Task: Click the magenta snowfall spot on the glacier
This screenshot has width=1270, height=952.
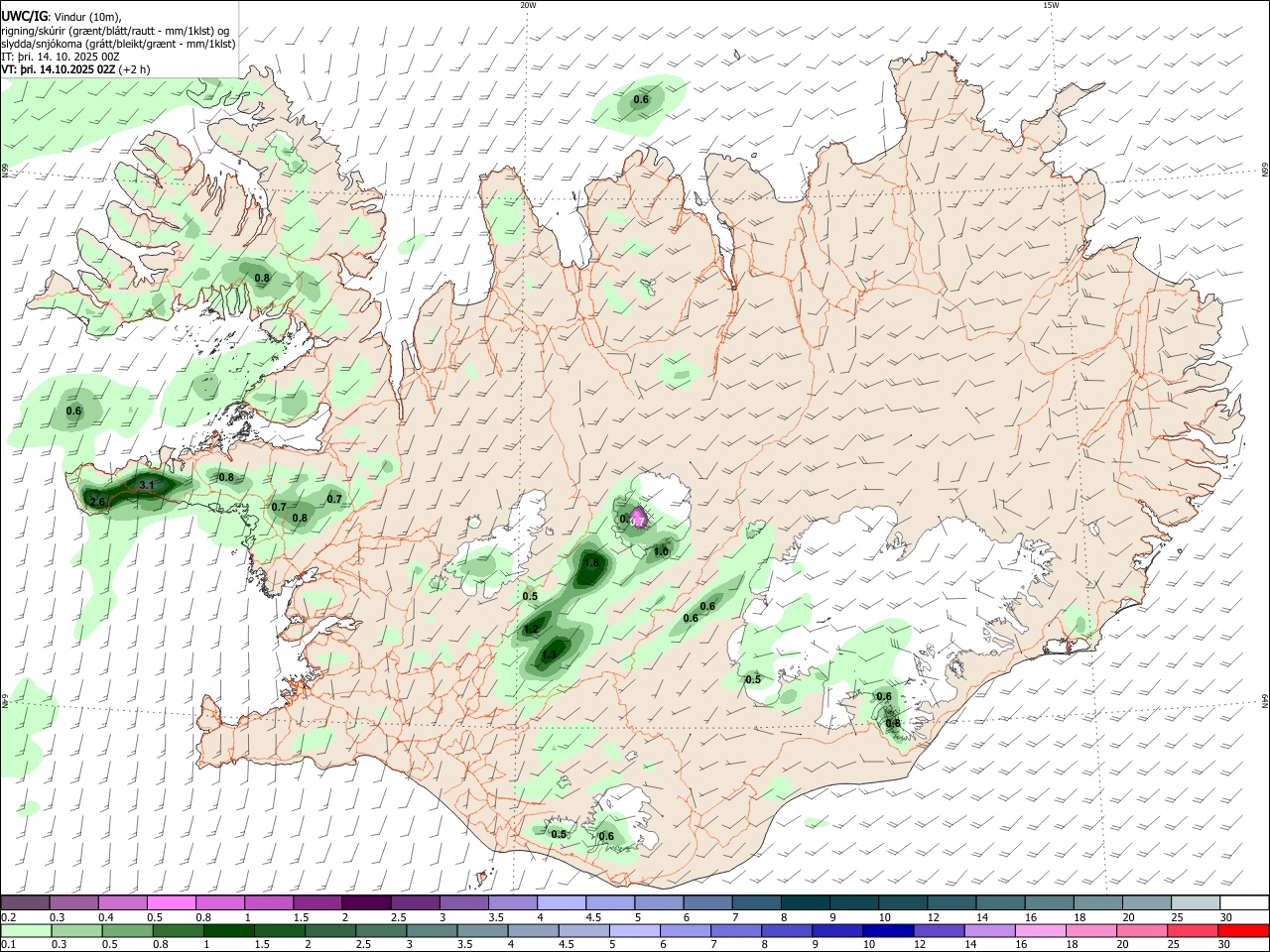Action: [x=638, y=517]
